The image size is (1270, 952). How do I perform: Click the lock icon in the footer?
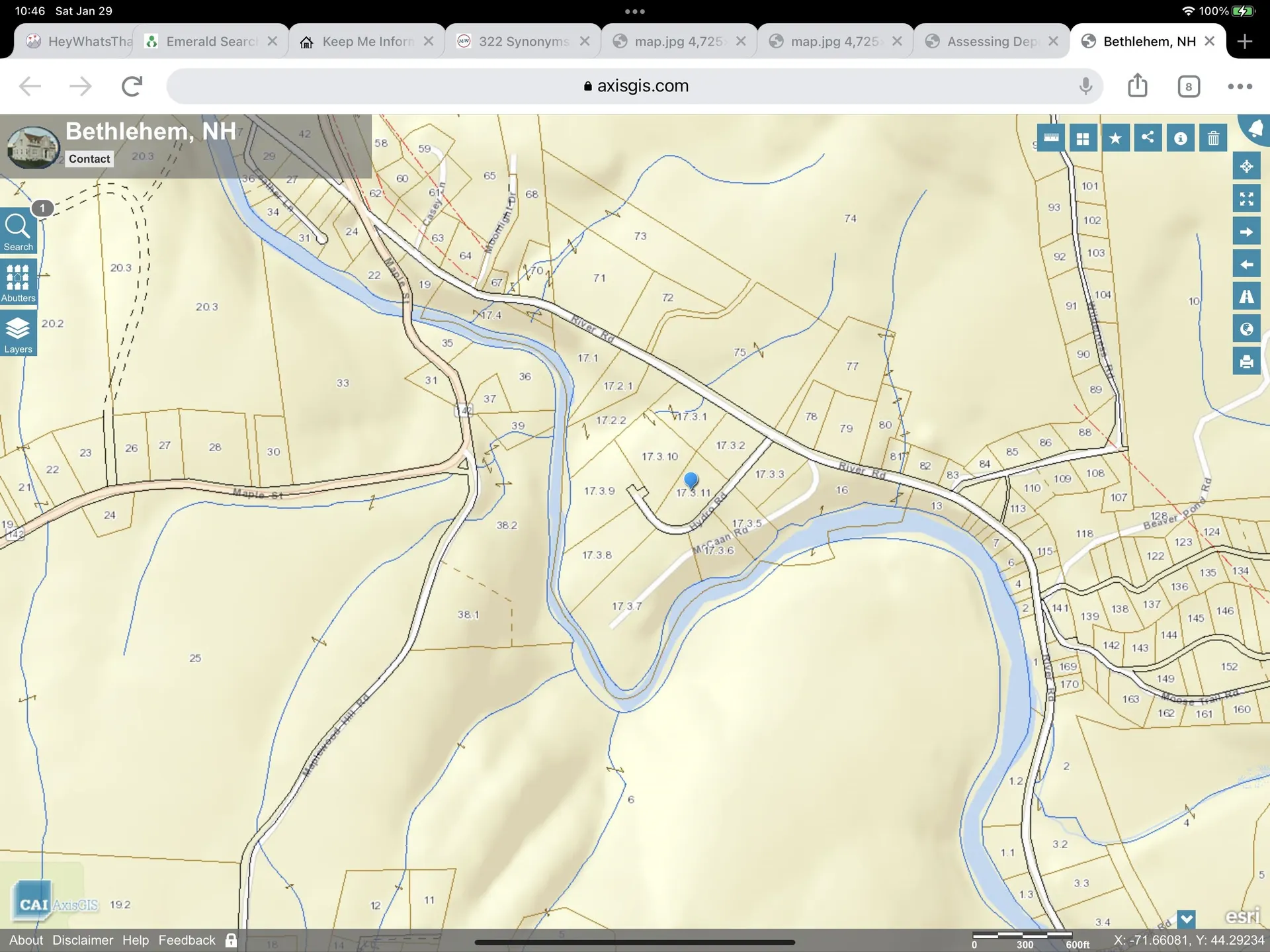point(231,940)
